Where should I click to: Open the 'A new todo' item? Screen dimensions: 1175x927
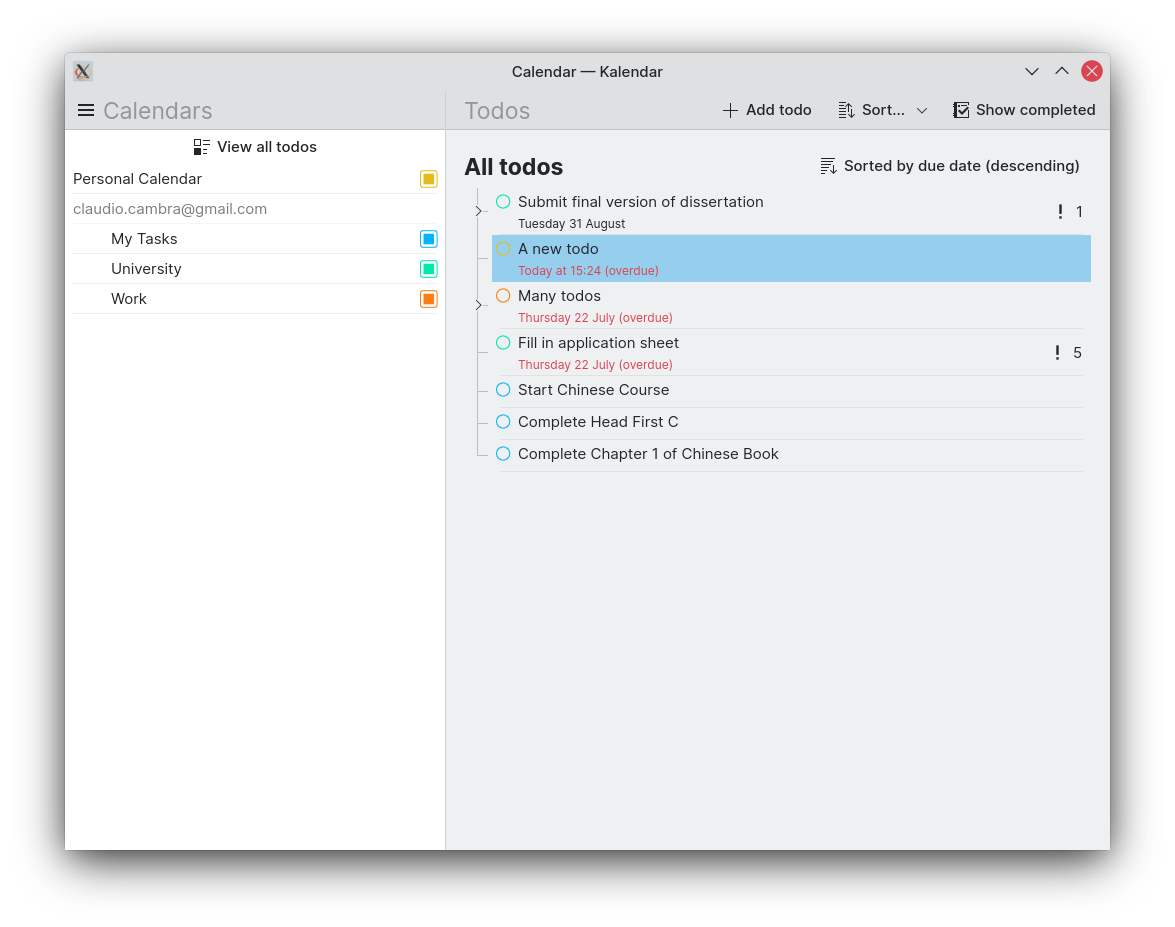pyautogui.click(x=791, y=259)
